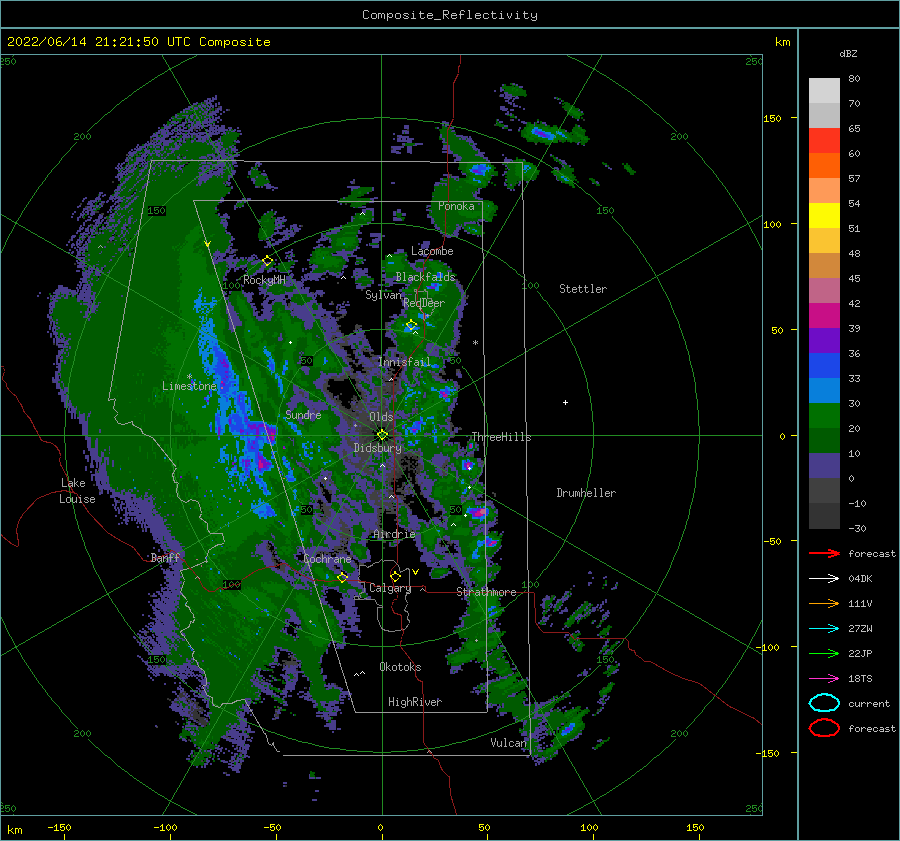Click the green 22JP arrow icon

point(824,653)
